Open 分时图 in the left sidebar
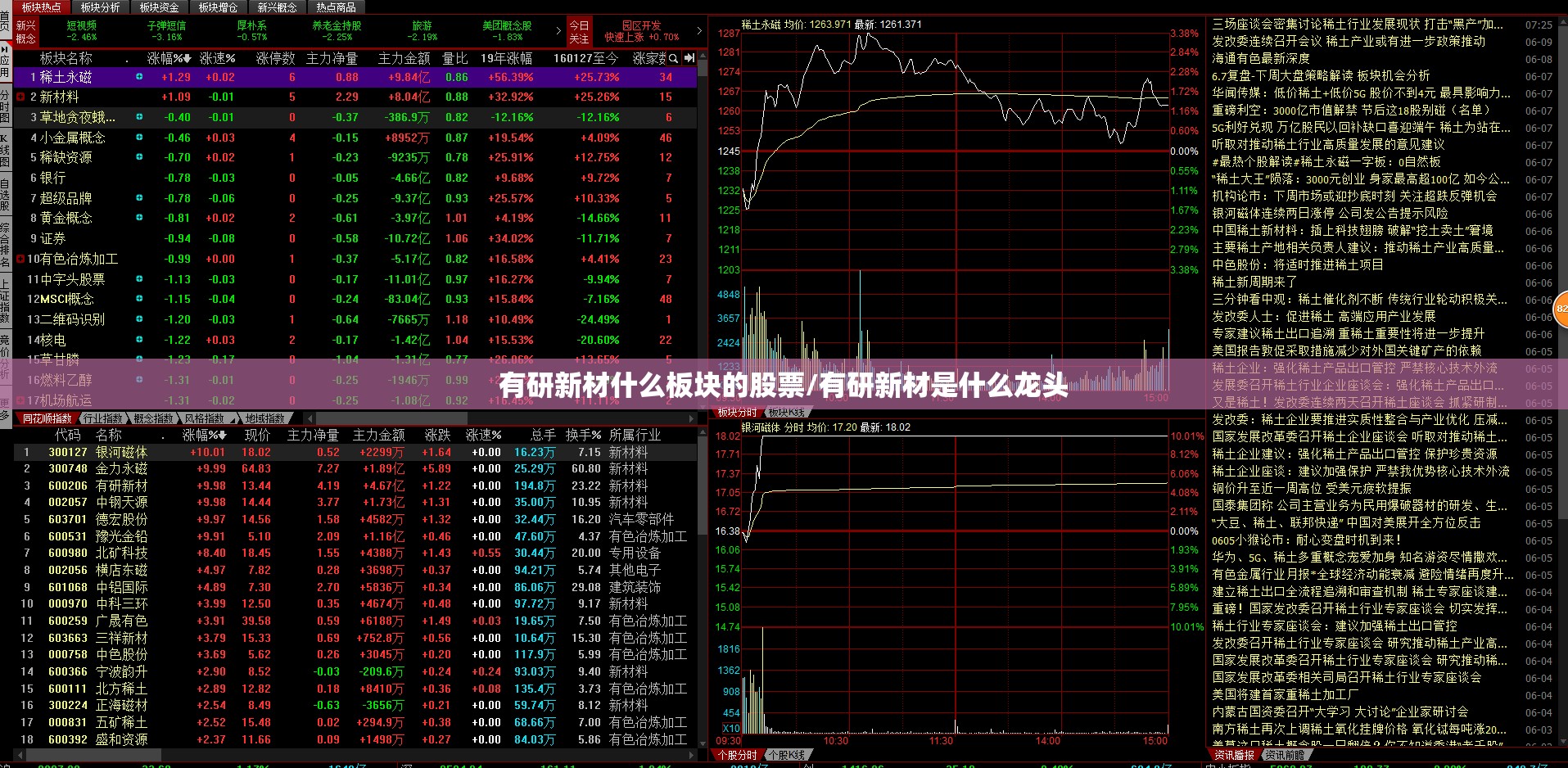Image resolution: width=1568 pixels, height=768 pixels. click(5, 107)
